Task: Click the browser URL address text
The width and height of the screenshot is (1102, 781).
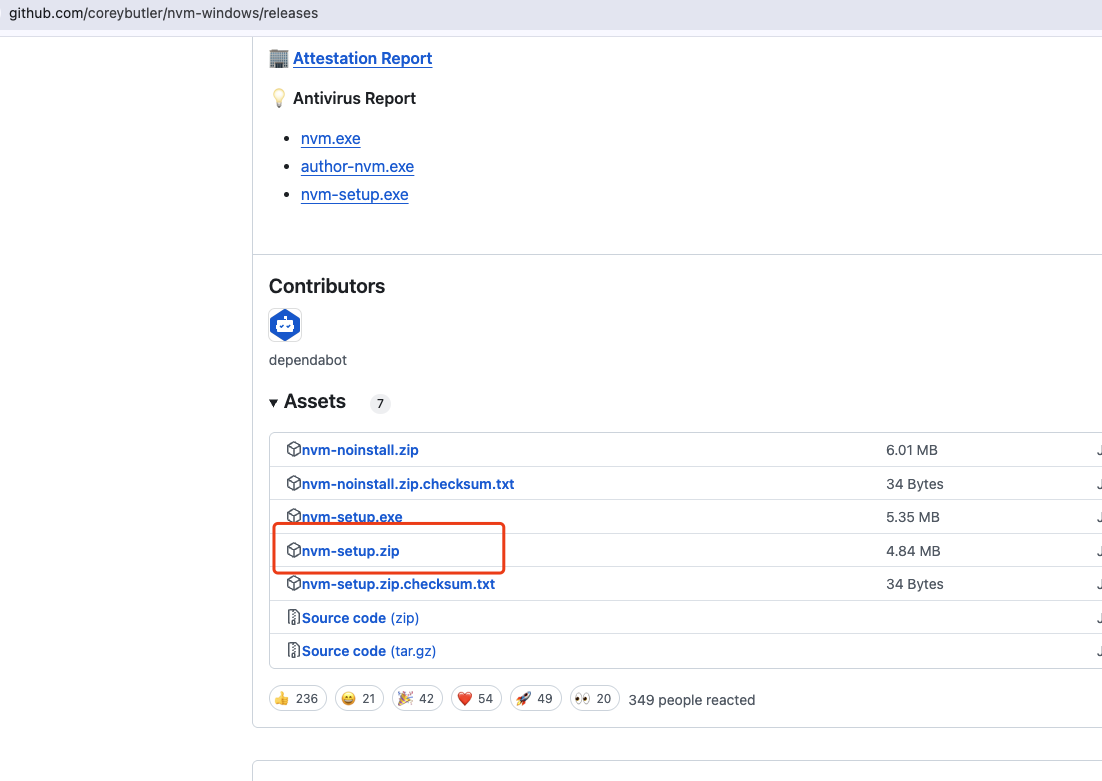Action: pos(163,13)
